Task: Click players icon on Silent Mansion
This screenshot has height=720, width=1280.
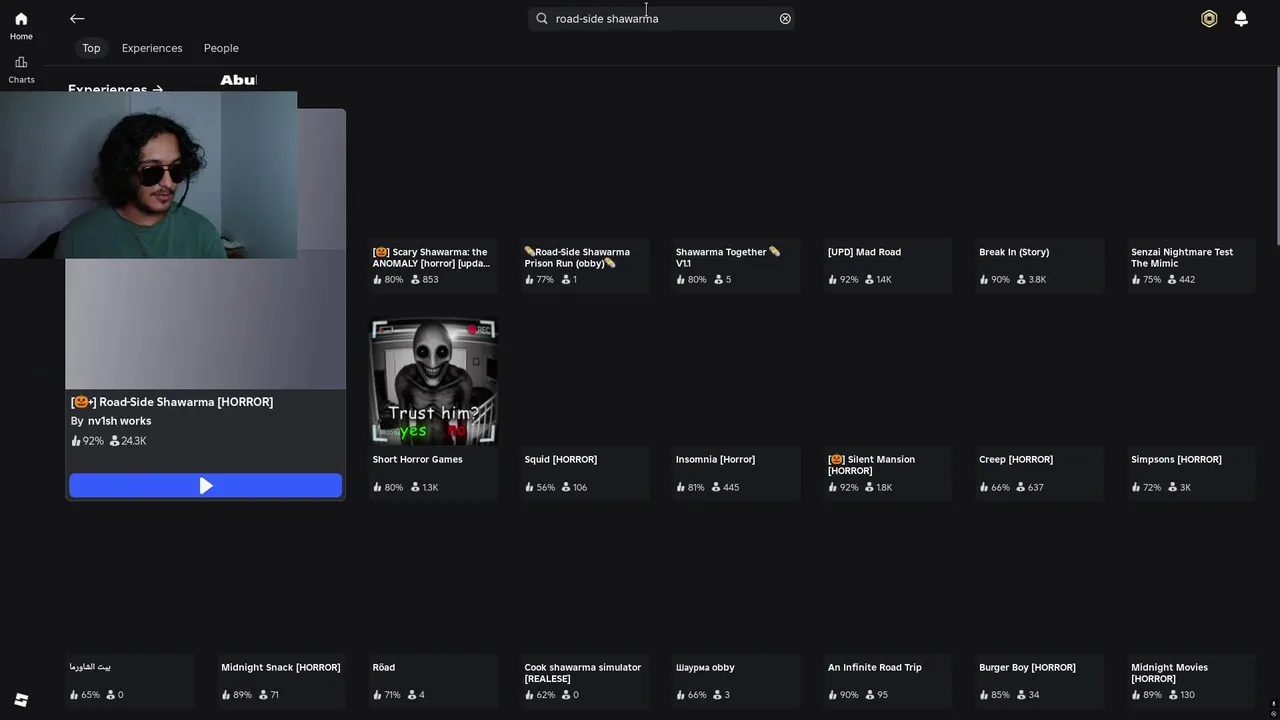Action: click(868, 487)
